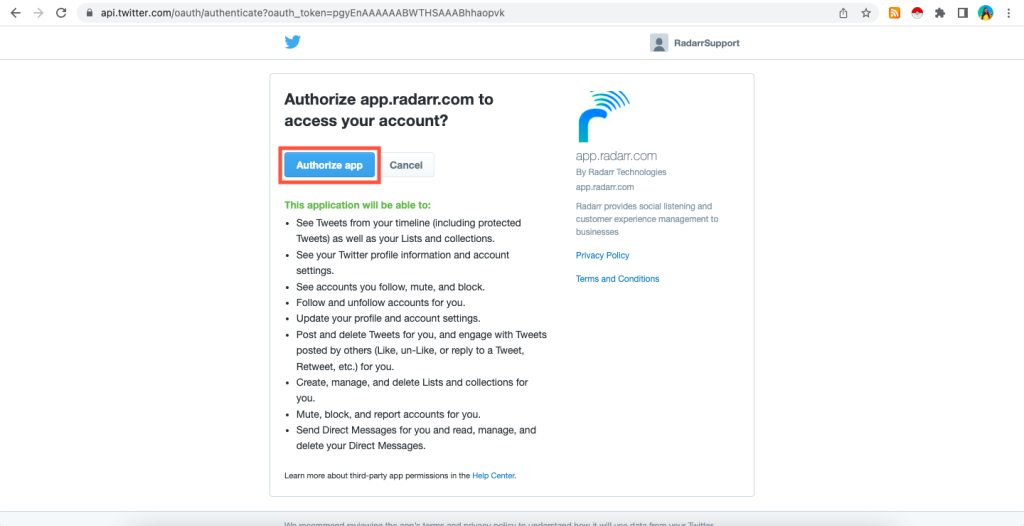
Task: Reload the page with refresh icon
Action: [61, 13]
